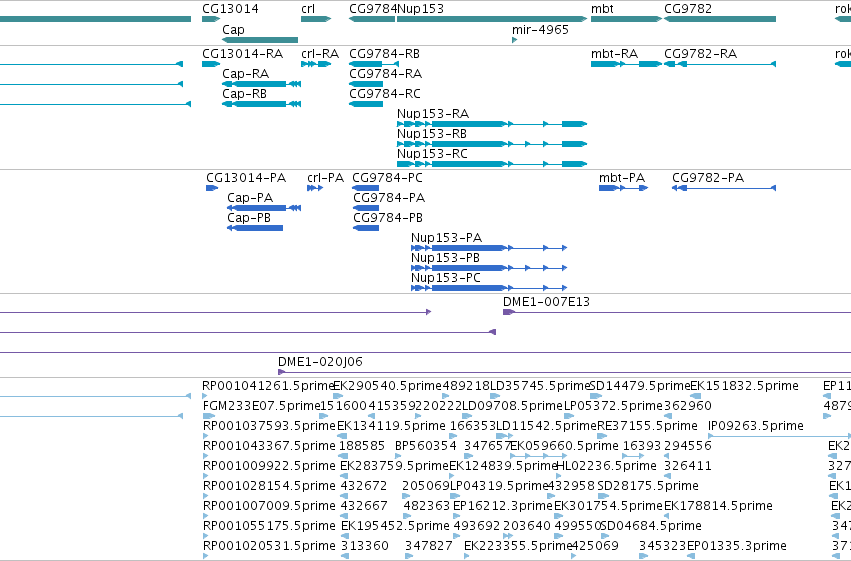Select the EK178814.5prime EST label
This screenshot has height=561, width=851.
click(718, 506)
